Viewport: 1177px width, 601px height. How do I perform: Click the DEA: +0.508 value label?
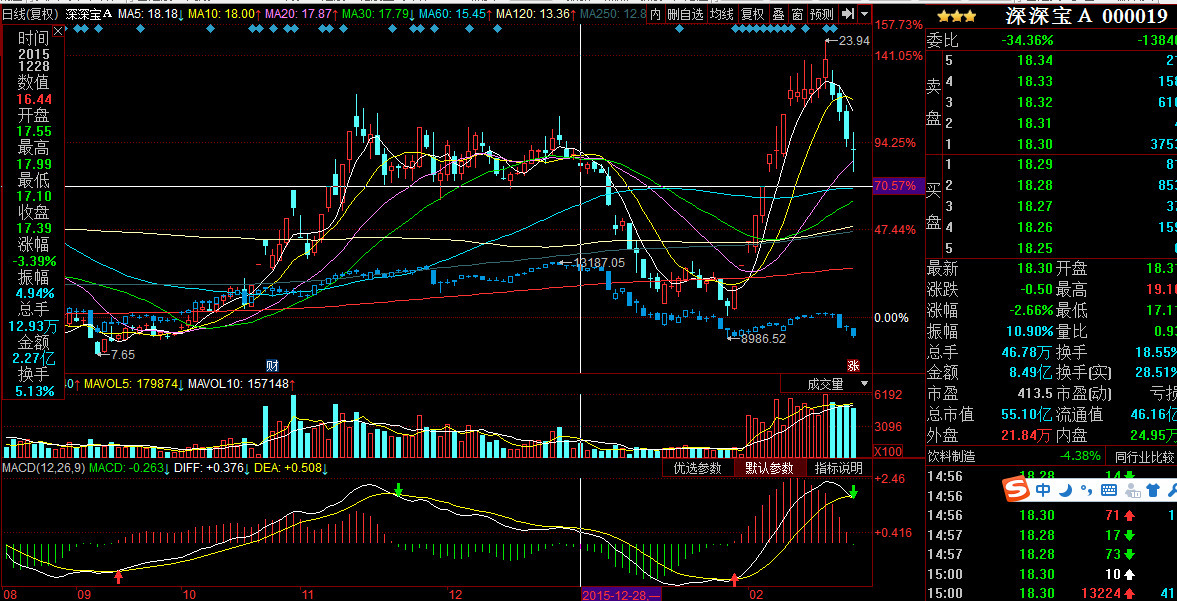click(x=290, y=468)
